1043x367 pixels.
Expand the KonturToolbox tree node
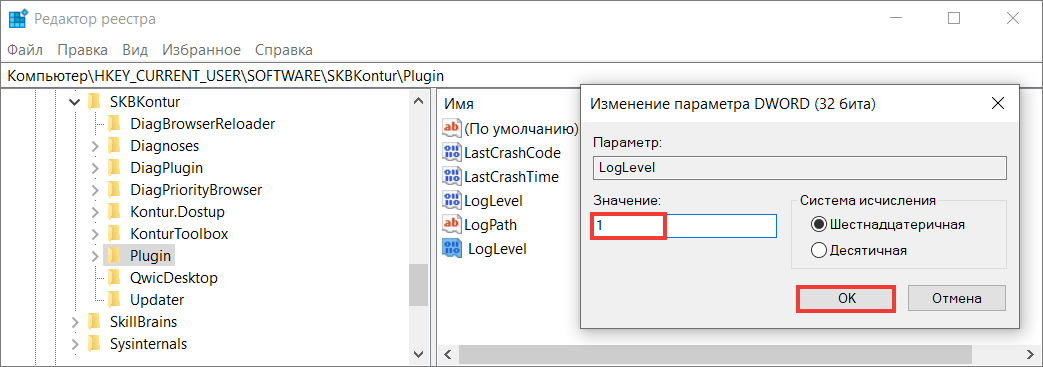[x=95, y=234]
